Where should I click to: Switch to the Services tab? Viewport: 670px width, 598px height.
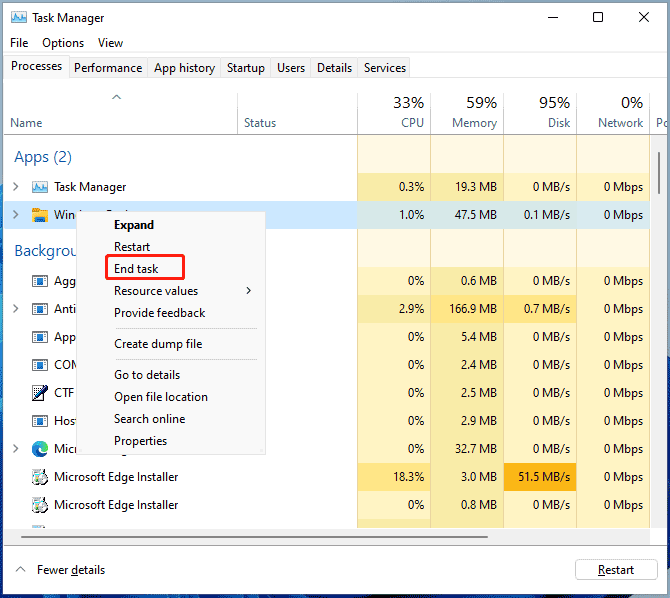(x=385, y=68)
